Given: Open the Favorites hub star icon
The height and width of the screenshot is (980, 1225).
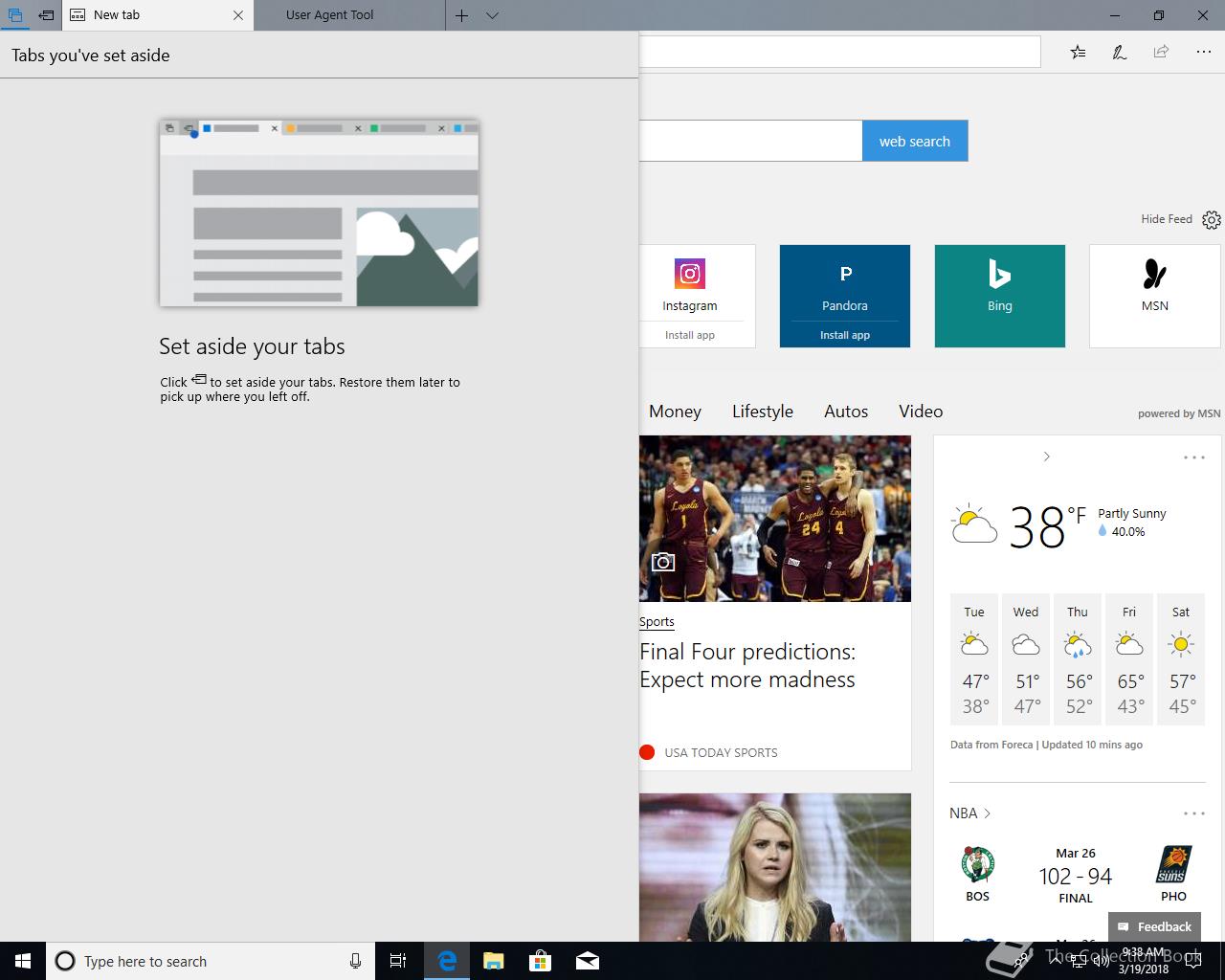Looking at the screenshot, I should click(1078, 52).
